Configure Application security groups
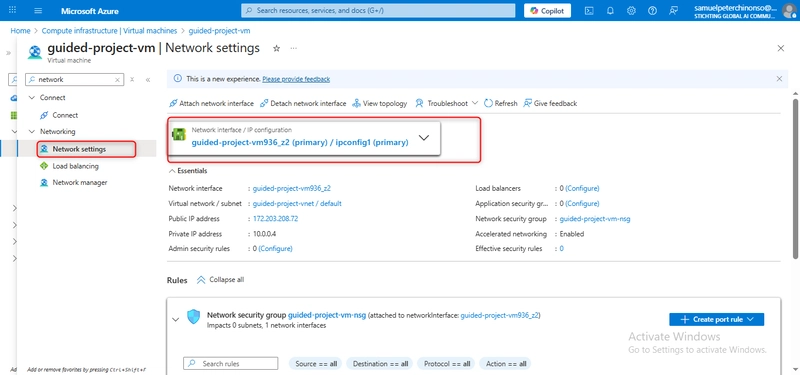 pyautogui.click(x=582, y=204)
